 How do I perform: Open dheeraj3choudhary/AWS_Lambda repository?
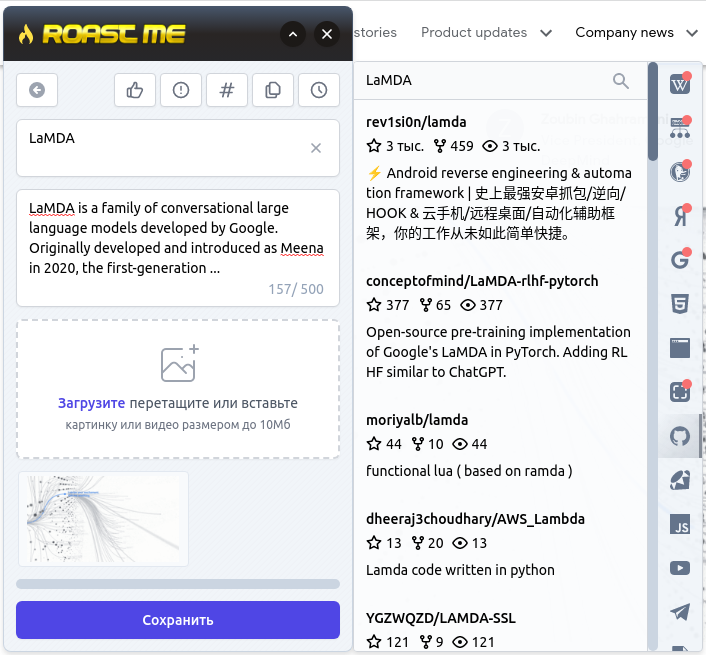point(475,519)
